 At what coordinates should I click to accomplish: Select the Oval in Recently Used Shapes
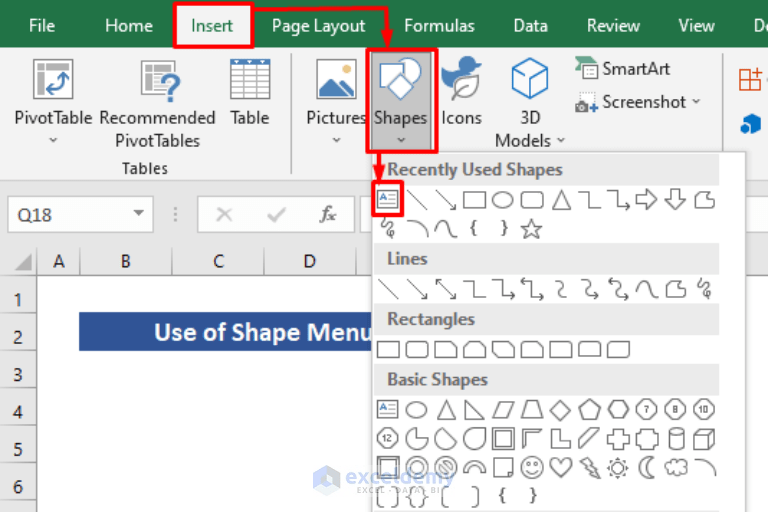click(503, 200)
